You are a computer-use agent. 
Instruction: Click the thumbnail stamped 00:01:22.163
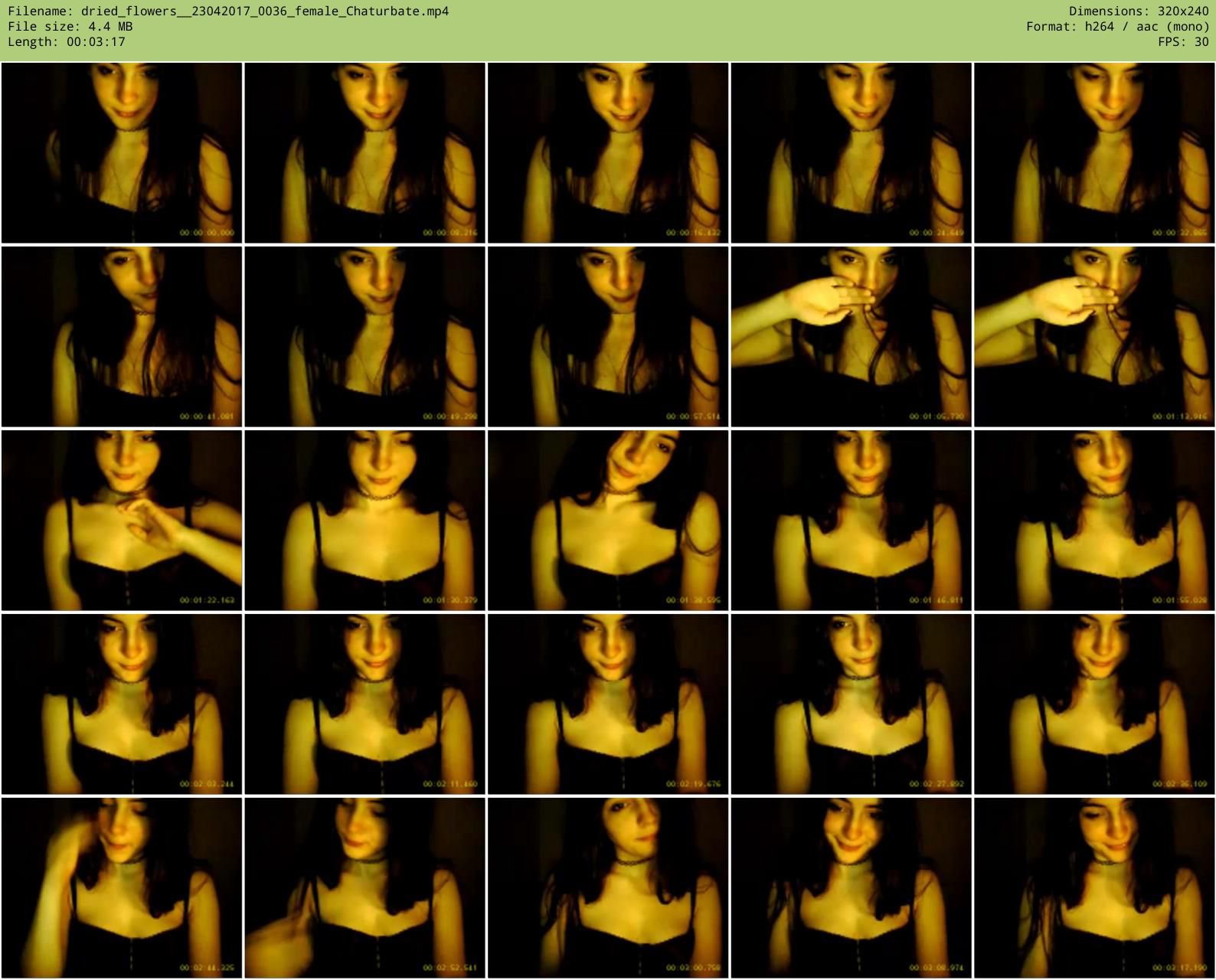point(122,521)
